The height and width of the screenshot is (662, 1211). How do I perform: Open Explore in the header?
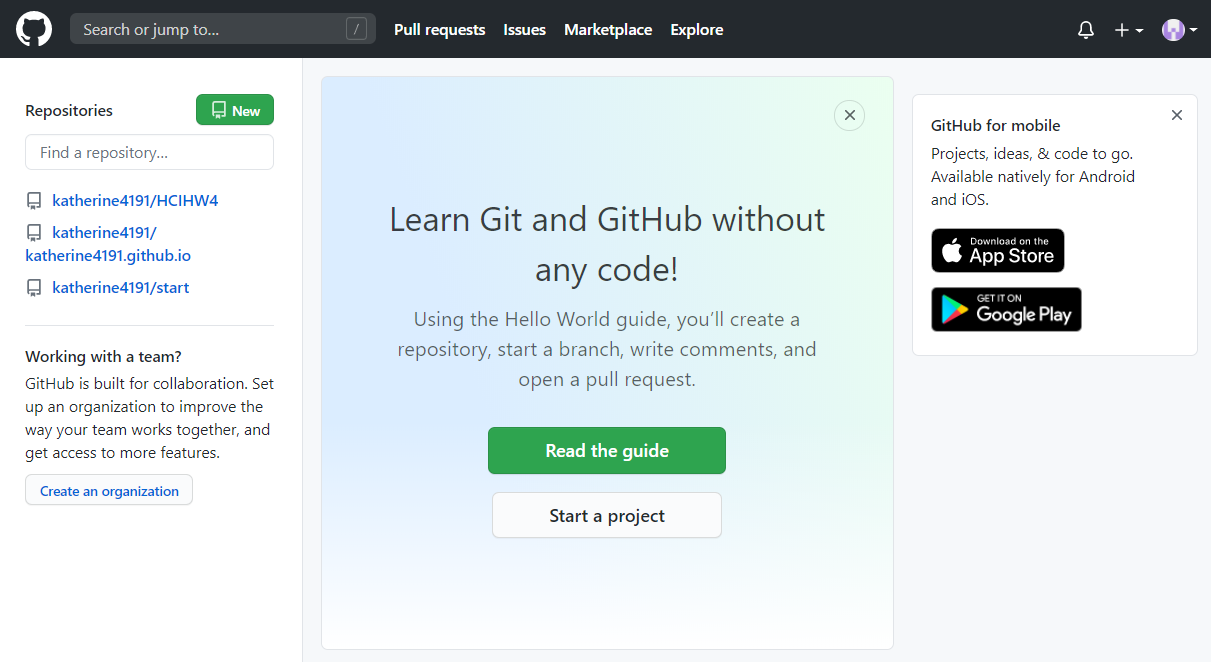(x=697, y=30)
